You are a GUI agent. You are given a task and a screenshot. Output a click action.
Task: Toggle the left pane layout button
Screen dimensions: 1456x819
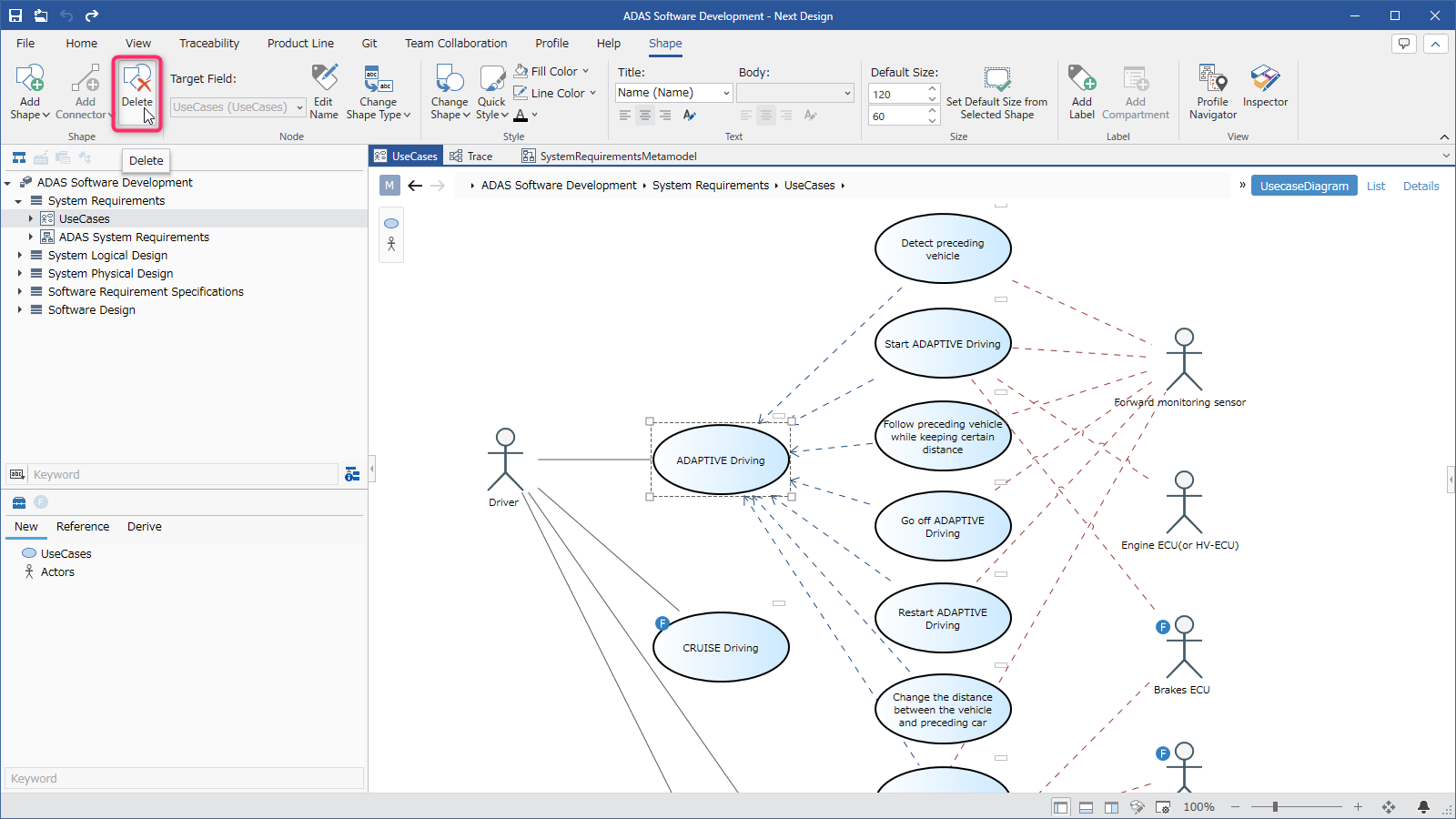point(1061,807)
